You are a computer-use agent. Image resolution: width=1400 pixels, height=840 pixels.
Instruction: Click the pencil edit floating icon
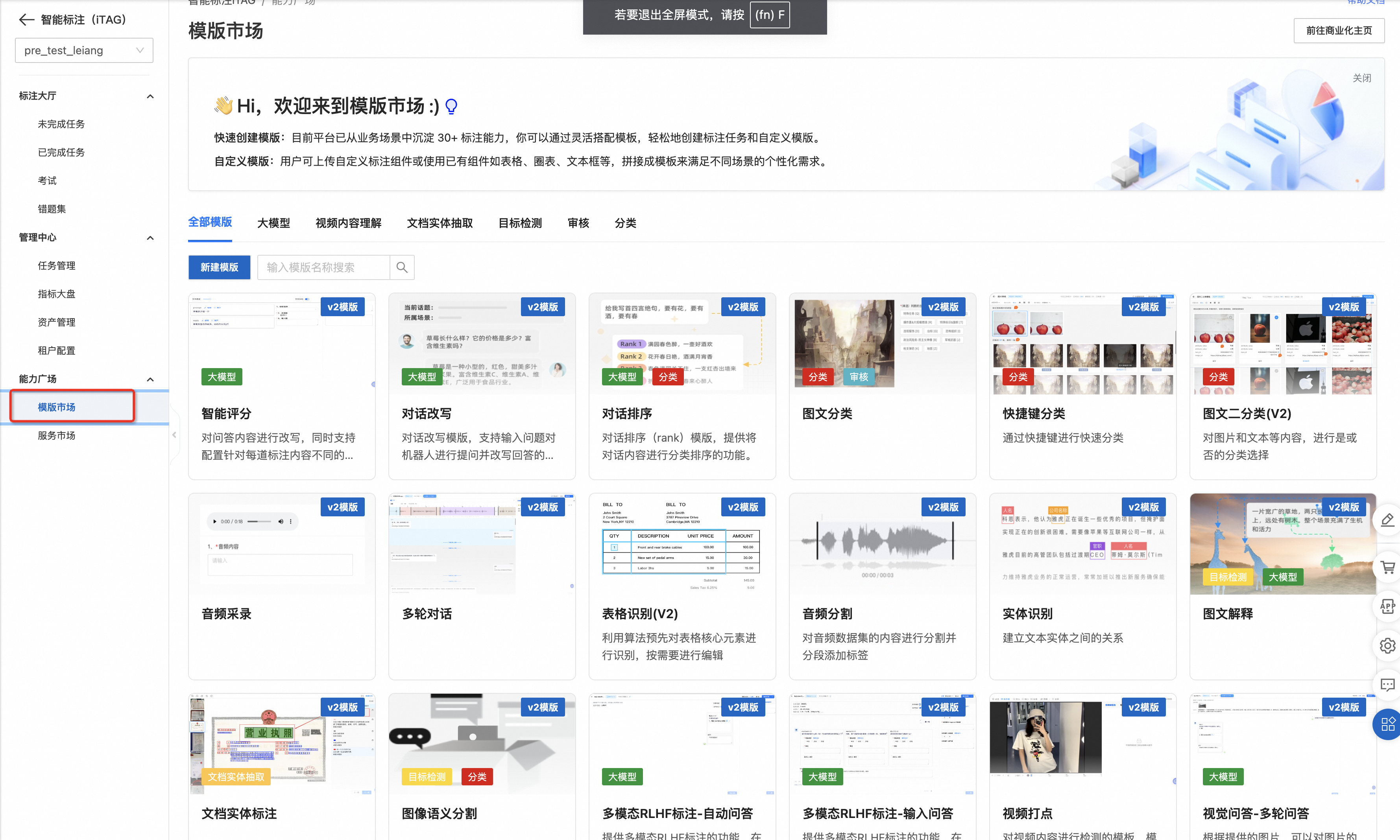click(1387, 519)
